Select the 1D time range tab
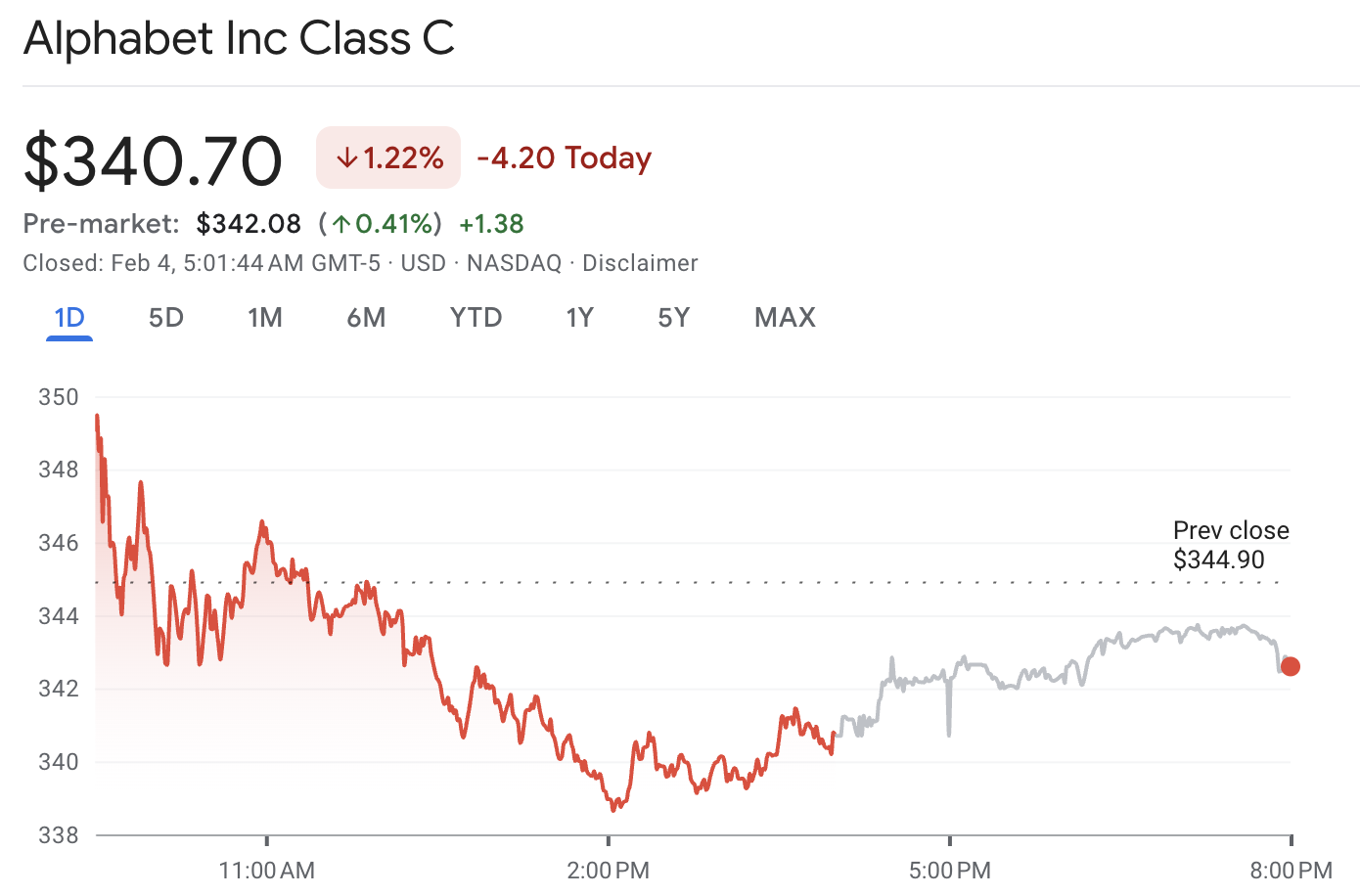Screen dimensions: 1360x896 tap(68, 317)
